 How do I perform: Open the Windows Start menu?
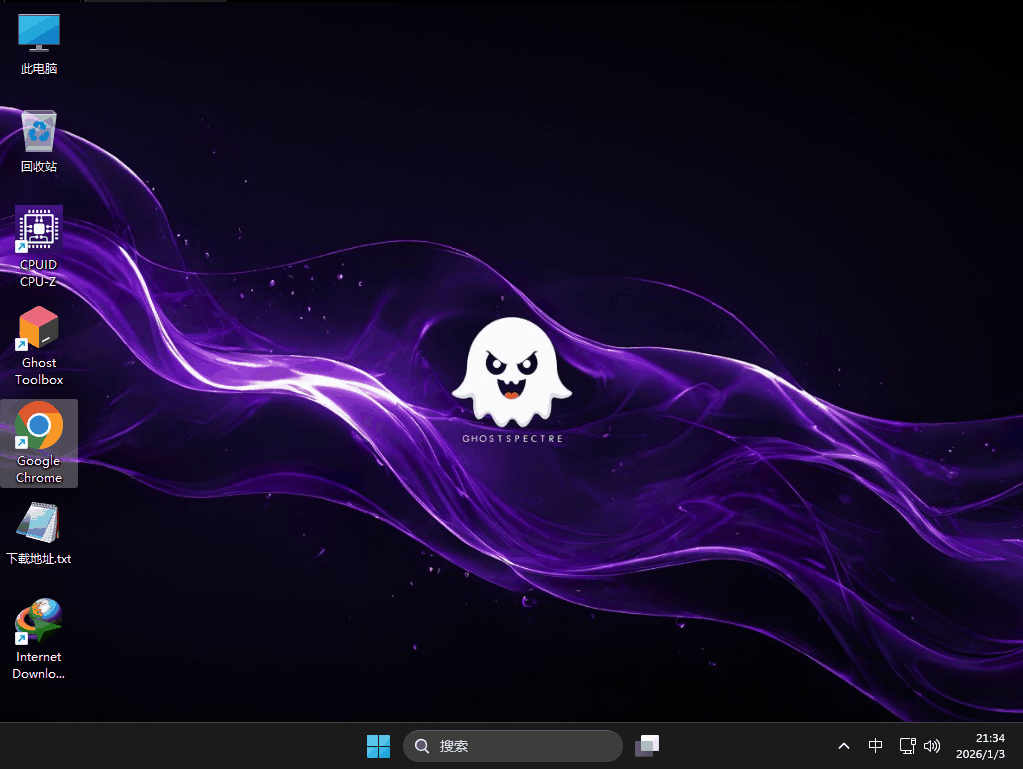click(x=378, y=746)
